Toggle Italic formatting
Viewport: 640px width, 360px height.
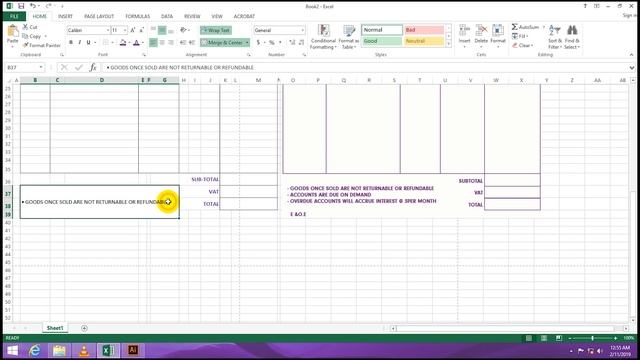pyautogui.click(x=80, y=42)
